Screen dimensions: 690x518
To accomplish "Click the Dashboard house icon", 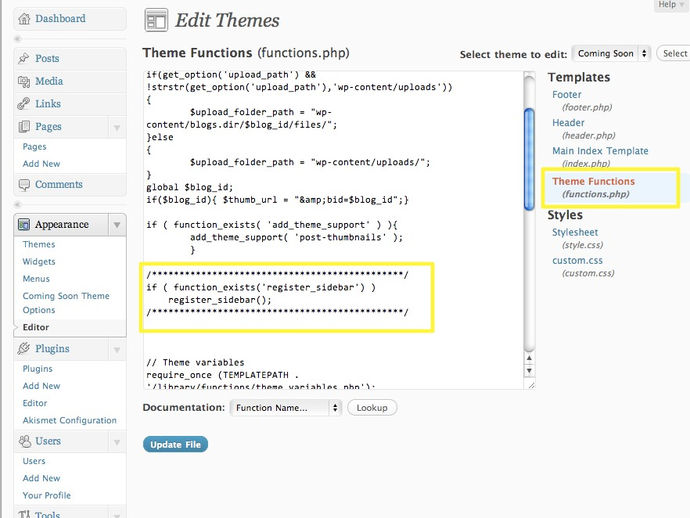I will click(25, 18).
